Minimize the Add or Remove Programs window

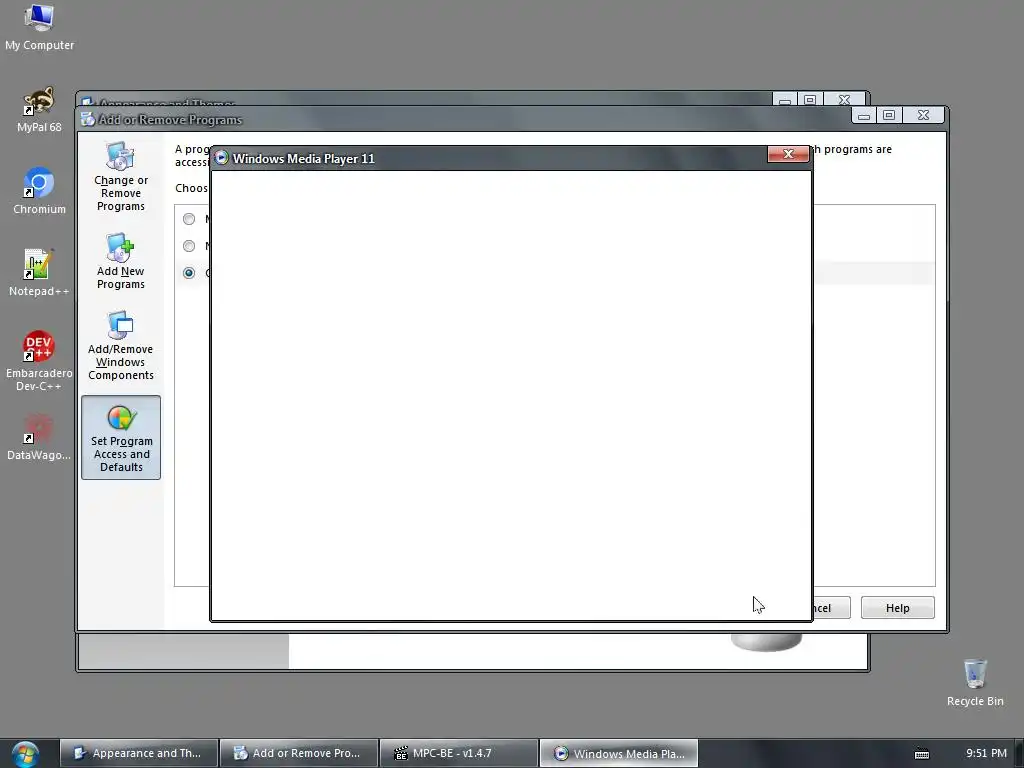tap(864, 116)
